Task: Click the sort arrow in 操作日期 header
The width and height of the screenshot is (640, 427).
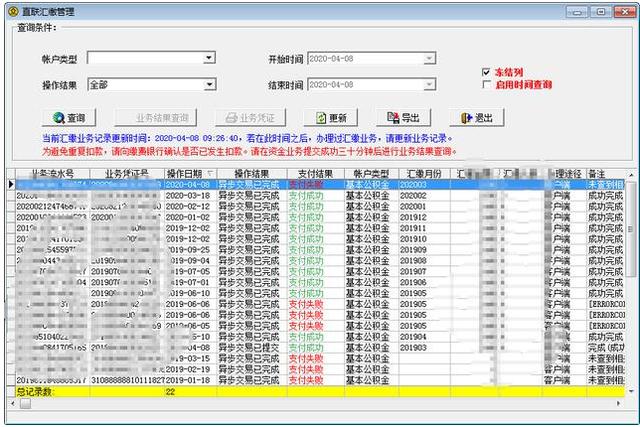Action: coord(211,174)
